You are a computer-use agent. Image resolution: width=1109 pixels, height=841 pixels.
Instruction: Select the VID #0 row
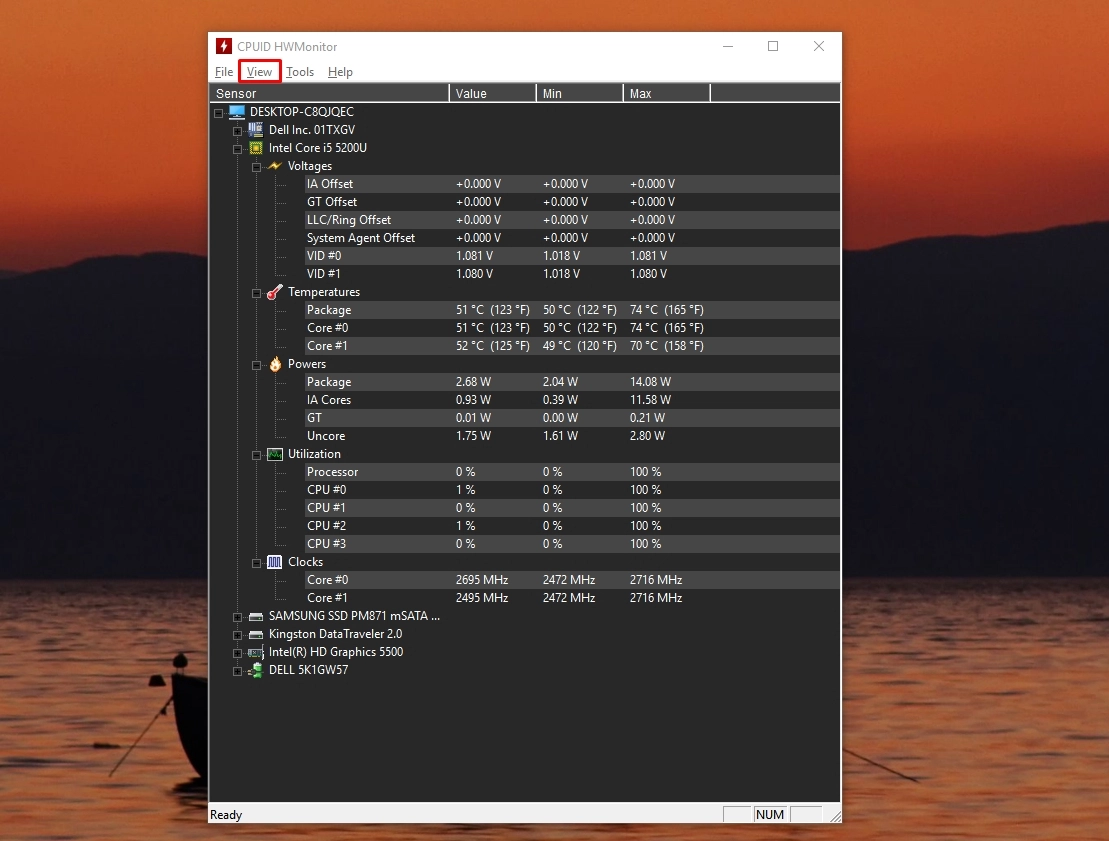point(572,255)
